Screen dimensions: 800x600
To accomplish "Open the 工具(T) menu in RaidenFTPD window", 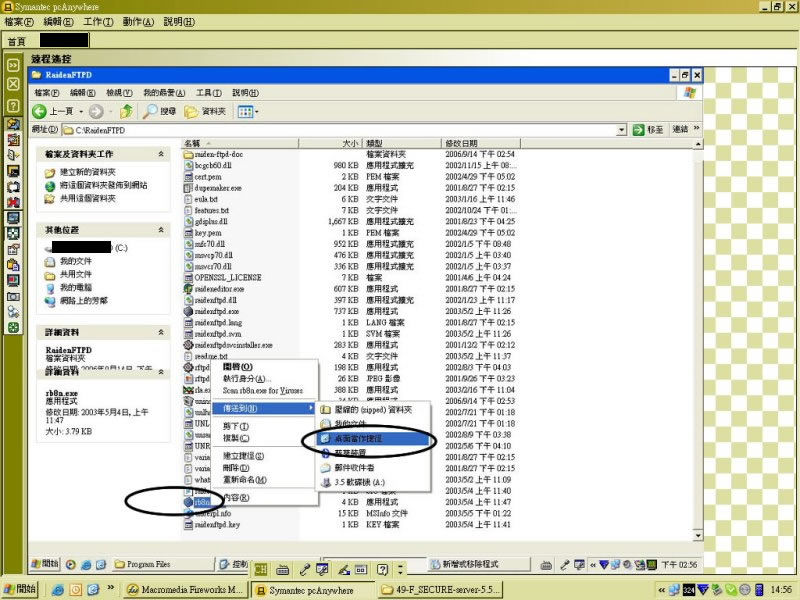I will 209,93.
